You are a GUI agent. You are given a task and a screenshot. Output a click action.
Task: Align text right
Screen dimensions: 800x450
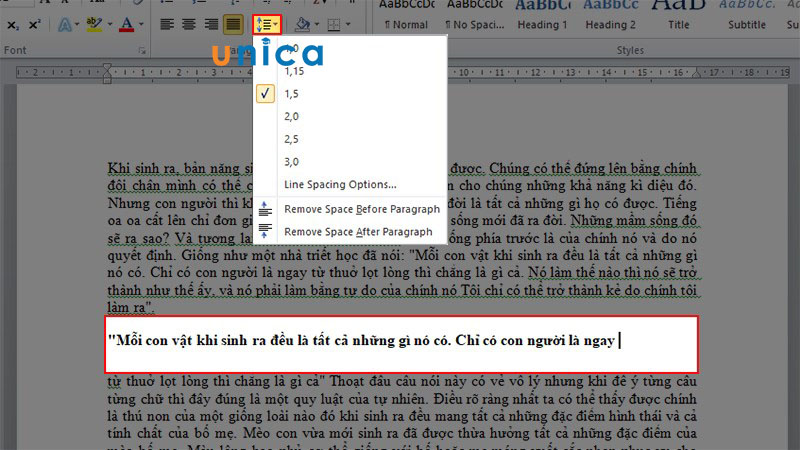[x=211, y=24]
